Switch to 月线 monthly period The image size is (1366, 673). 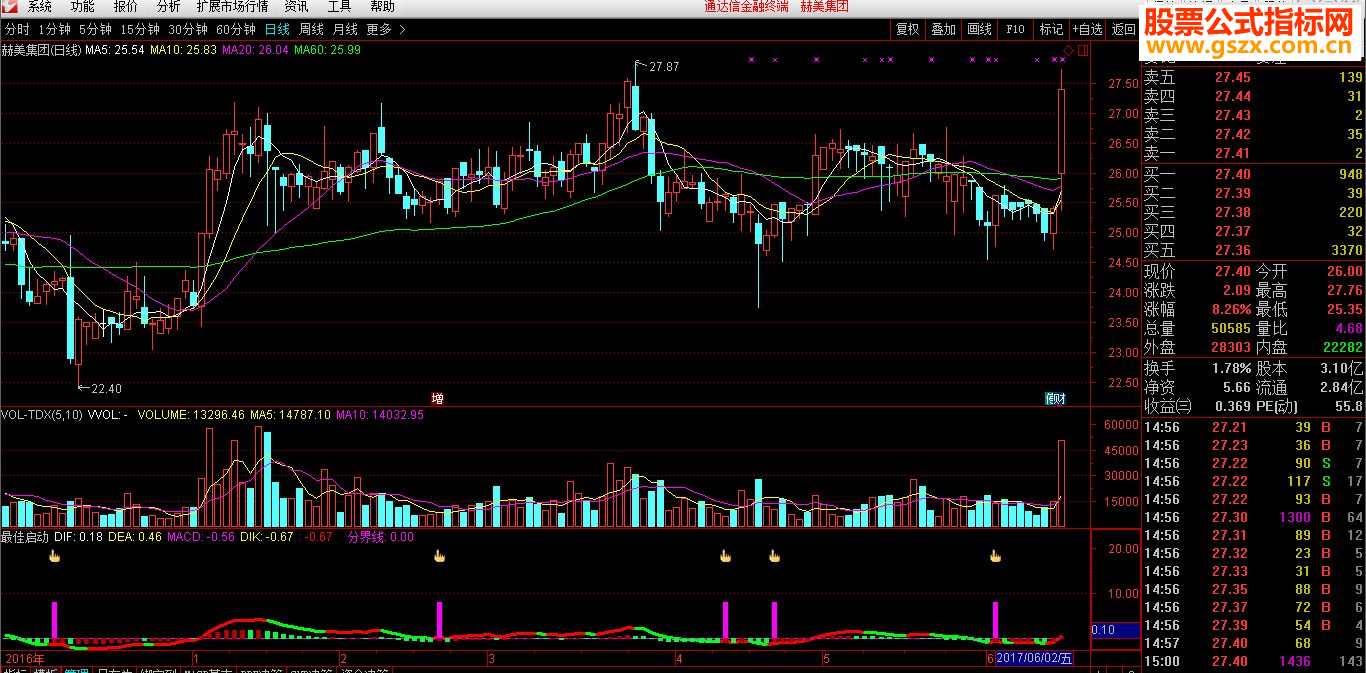345,30
